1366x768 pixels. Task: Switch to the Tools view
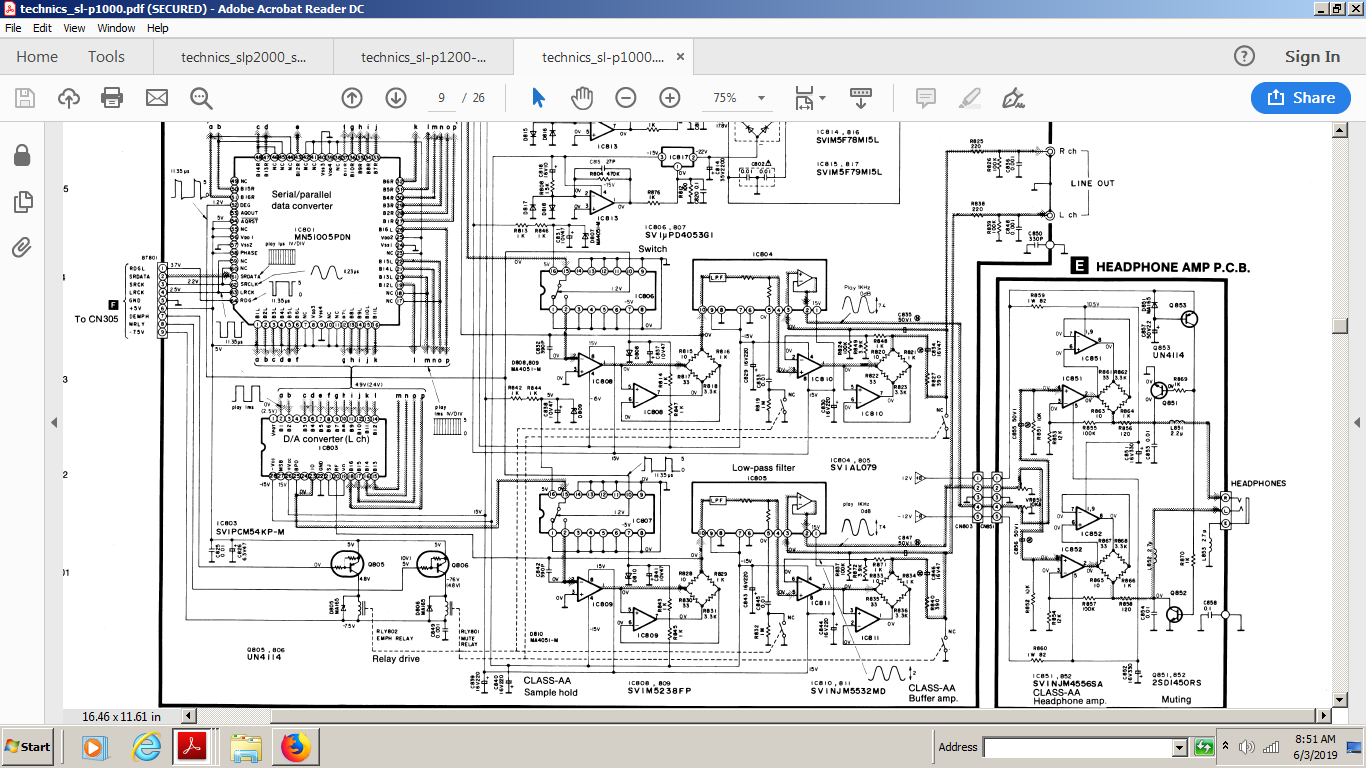106,57
